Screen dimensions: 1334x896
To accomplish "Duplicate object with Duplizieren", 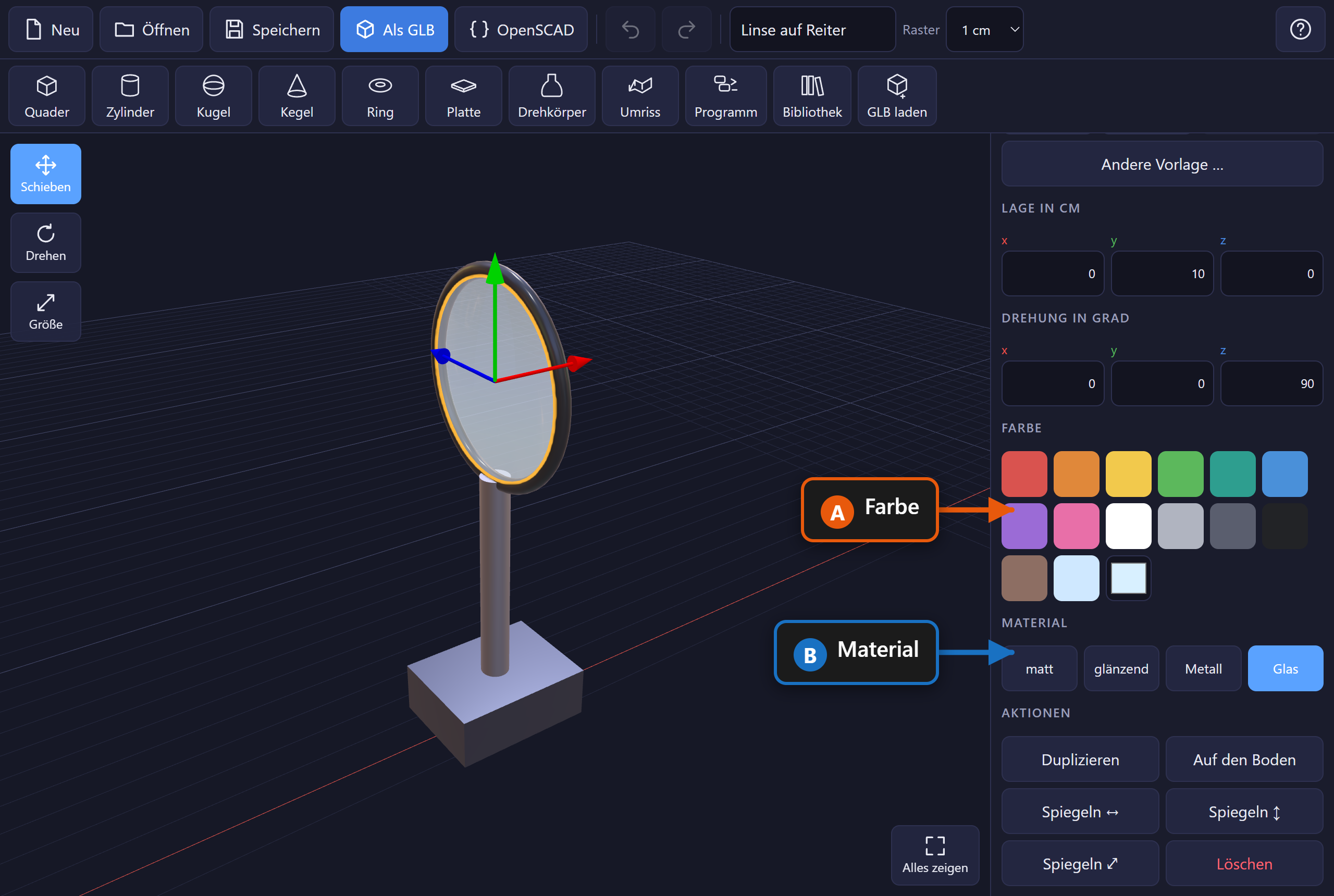I will coord(1080,760).
